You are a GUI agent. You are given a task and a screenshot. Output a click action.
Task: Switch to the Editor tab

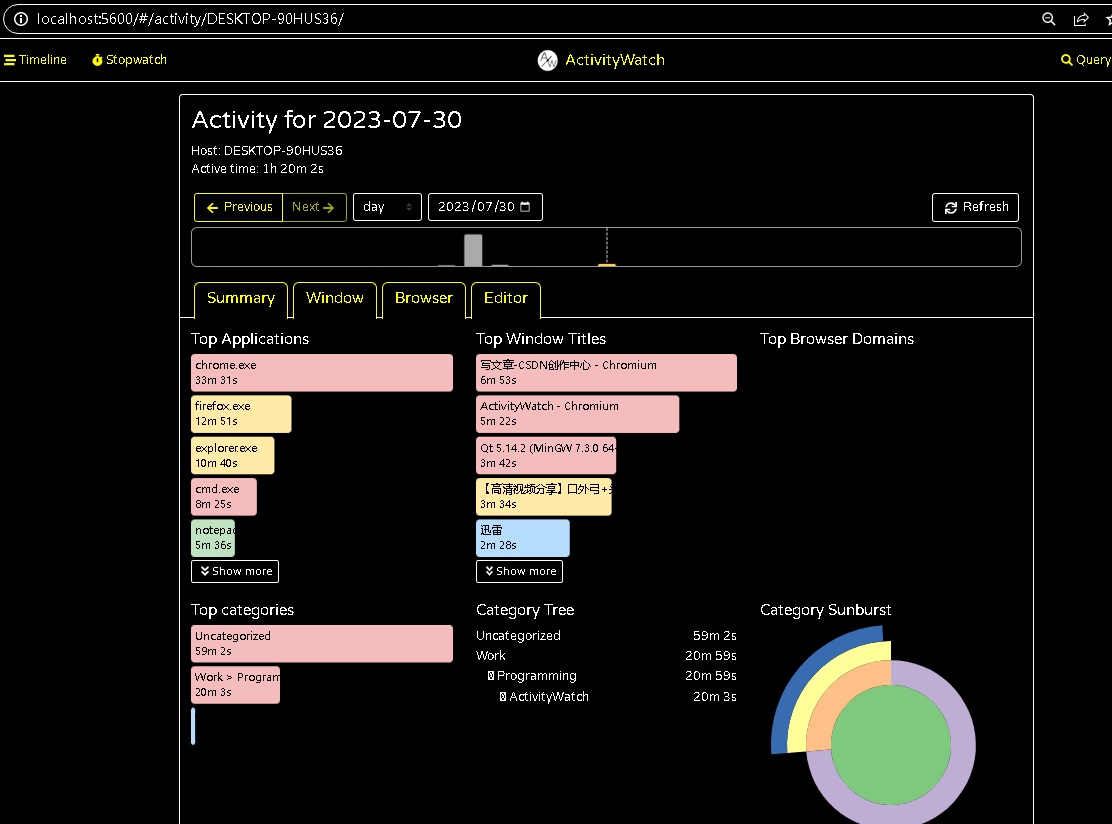[506, 299]
